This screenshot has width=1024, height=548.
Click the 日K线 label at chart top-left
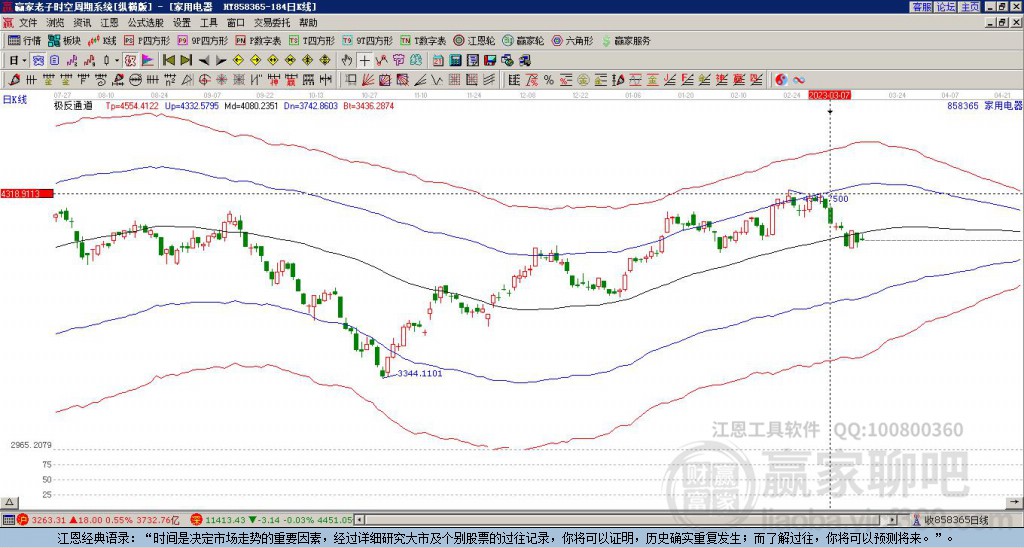(x=14, y=100)
